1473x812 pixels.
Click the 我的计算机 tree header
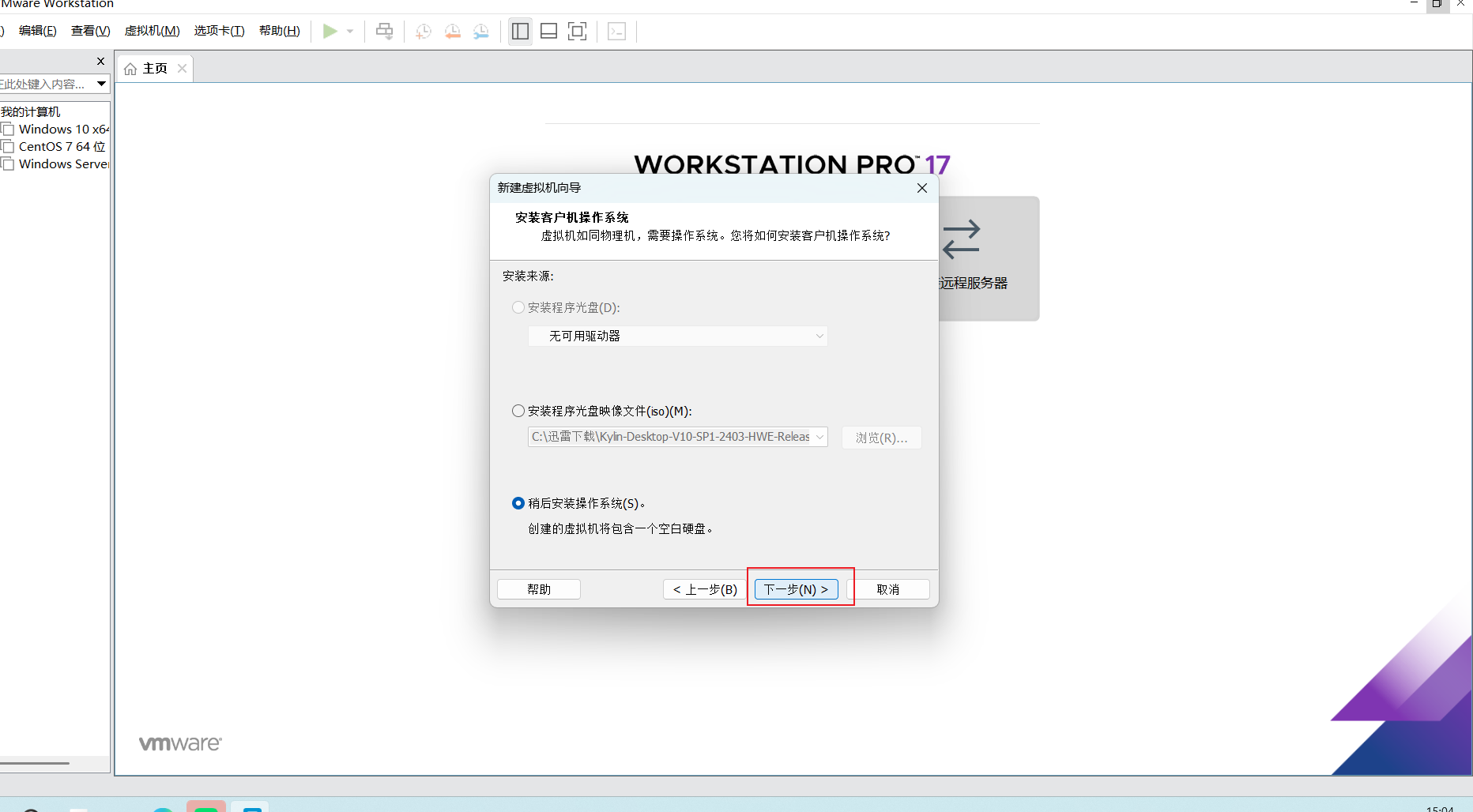click(x=30, y=112)
